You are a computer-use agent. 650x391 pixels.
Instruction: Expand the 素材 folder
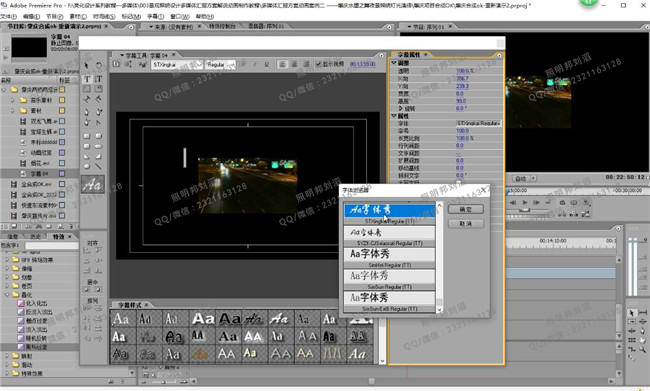tap(13, 111)
